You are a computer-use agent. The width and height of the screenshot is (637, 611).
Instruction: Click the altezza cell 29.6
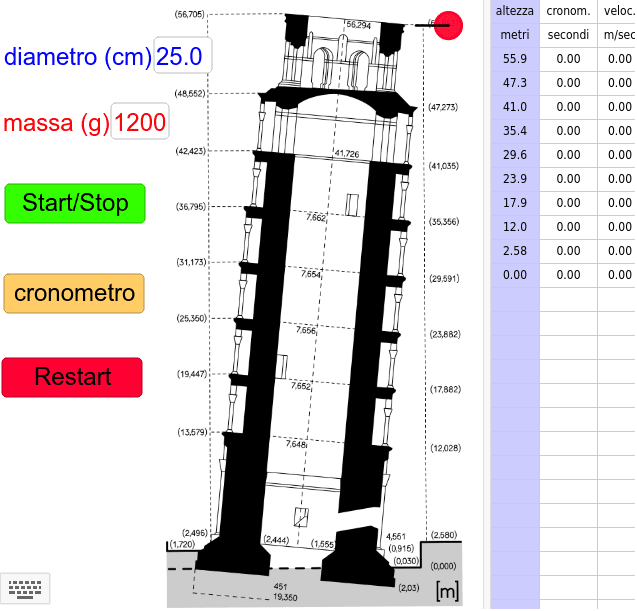(x=515, y=155)
